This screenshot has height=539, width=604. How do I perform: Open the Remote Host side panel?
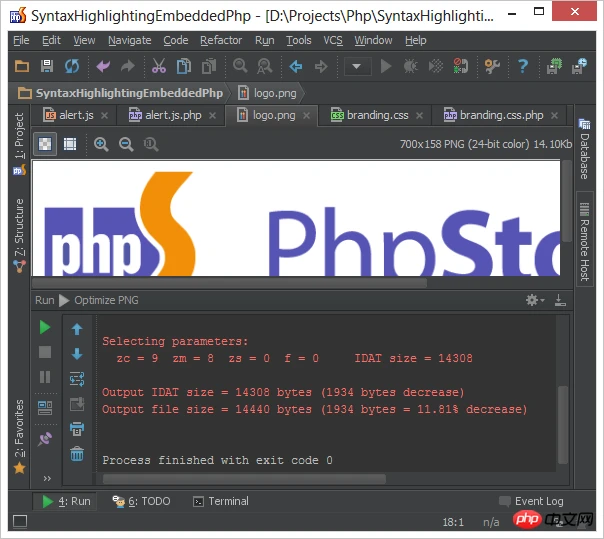click(x=584, y=241)
